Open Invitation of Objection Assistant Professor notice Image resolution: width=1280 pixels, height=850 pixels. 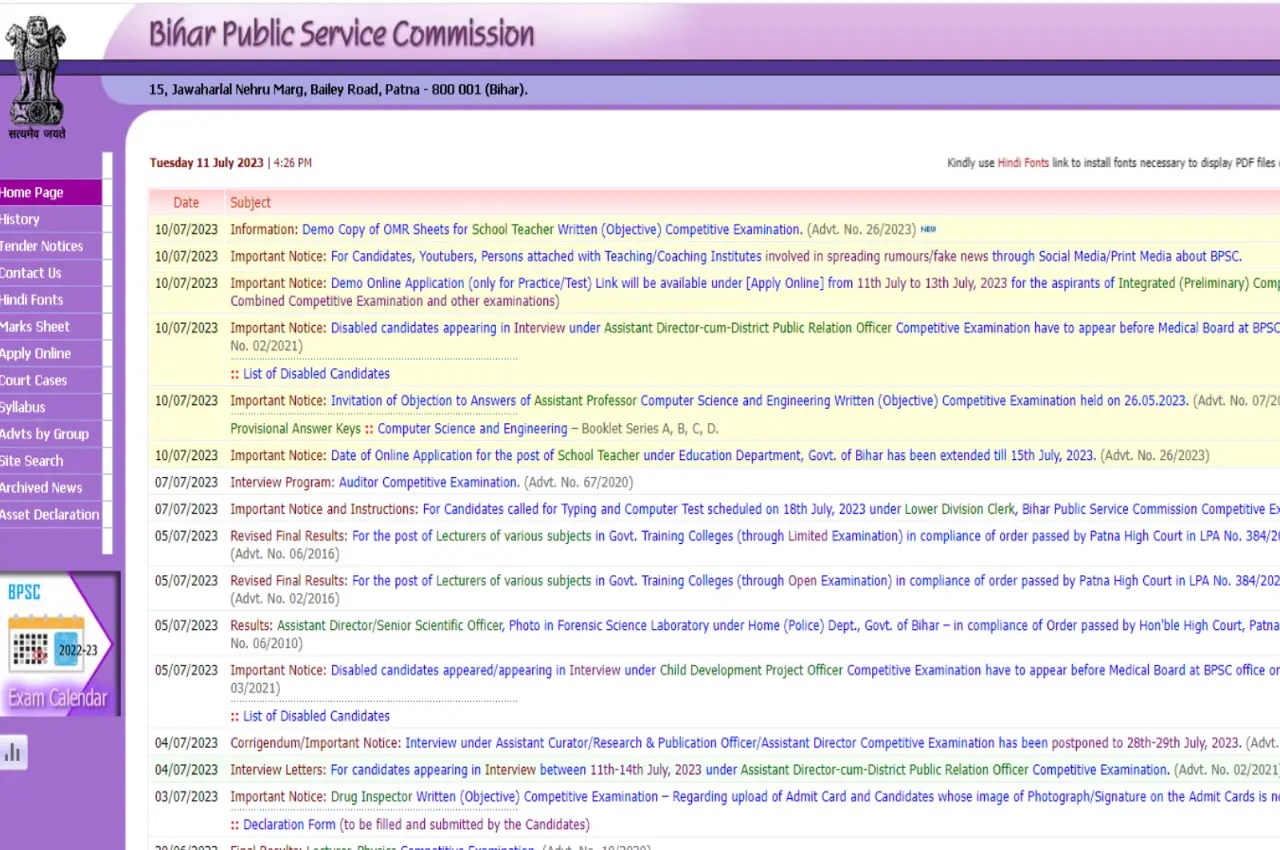pos(759,401)
